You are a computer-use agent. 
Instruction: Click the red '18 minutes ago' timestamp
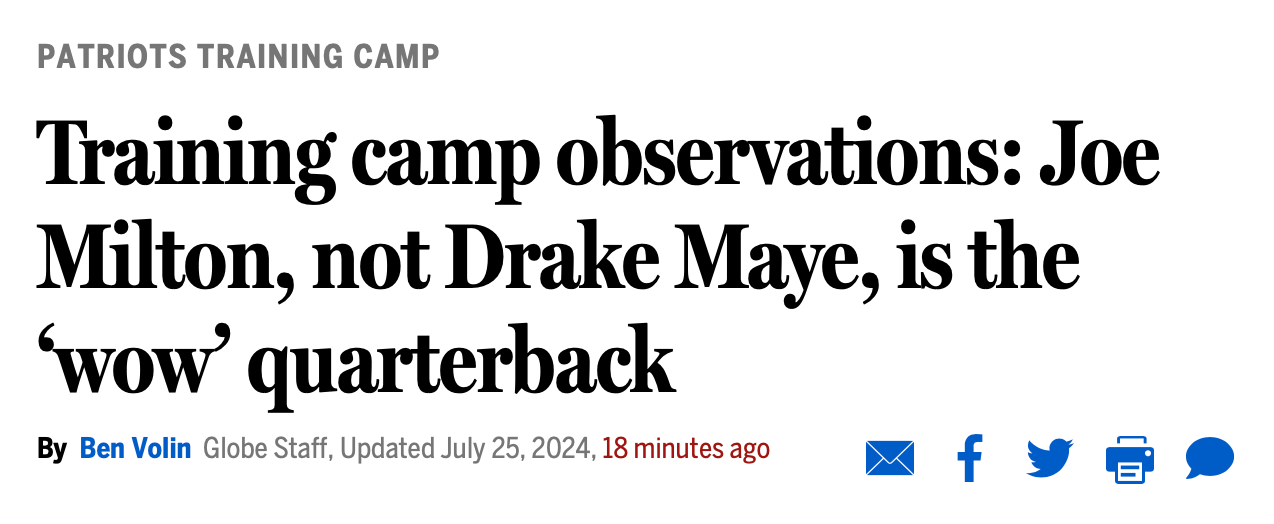686,449
